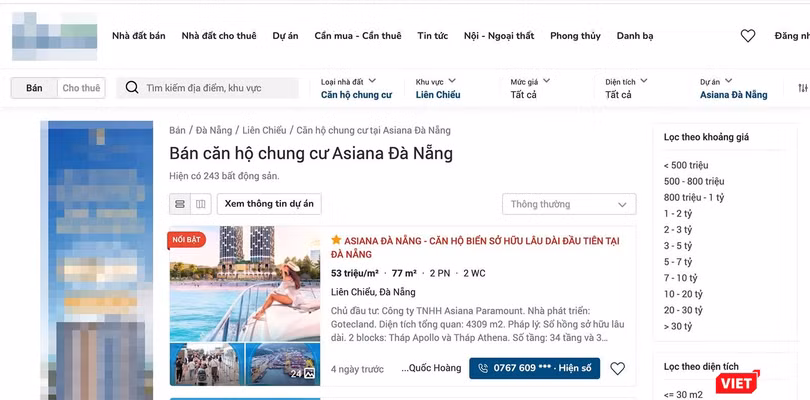
Task: Filter price by 10 - 20 tỷ
Action: pyautogui.click(x=683, y=294)
